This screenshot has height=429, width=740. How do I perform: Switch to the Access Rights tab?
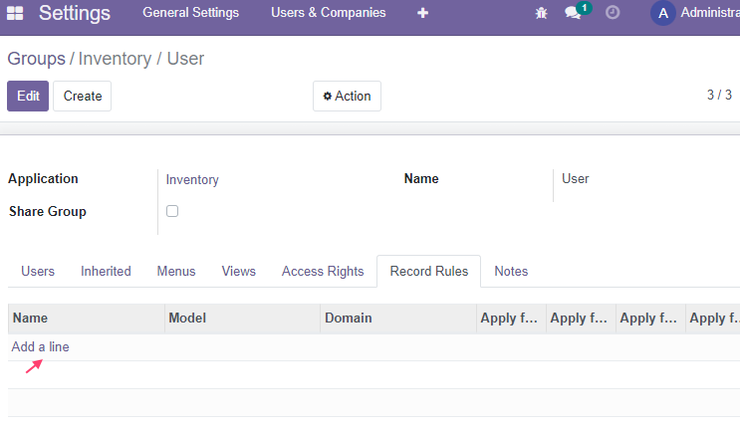click(323, 271)
